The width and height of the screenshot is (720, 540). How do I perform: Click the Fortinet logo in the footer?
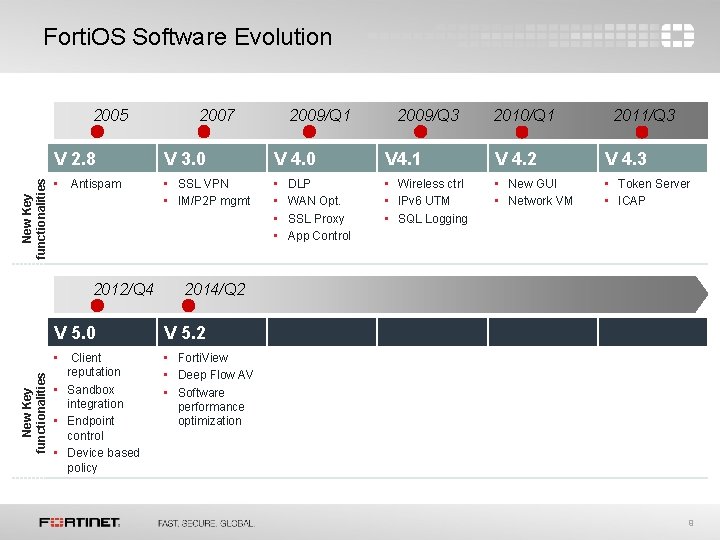[79, 523]
